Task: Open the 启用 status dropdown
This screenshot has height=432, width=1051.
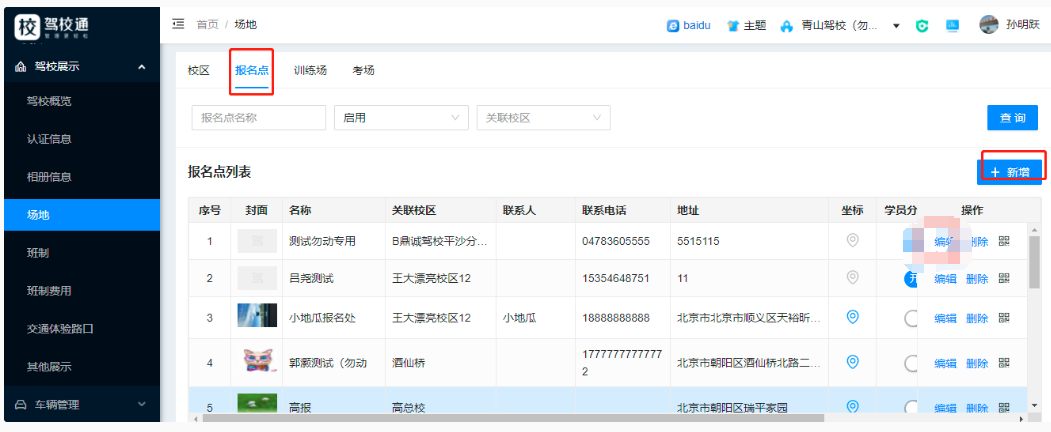Action: point(401,117)
